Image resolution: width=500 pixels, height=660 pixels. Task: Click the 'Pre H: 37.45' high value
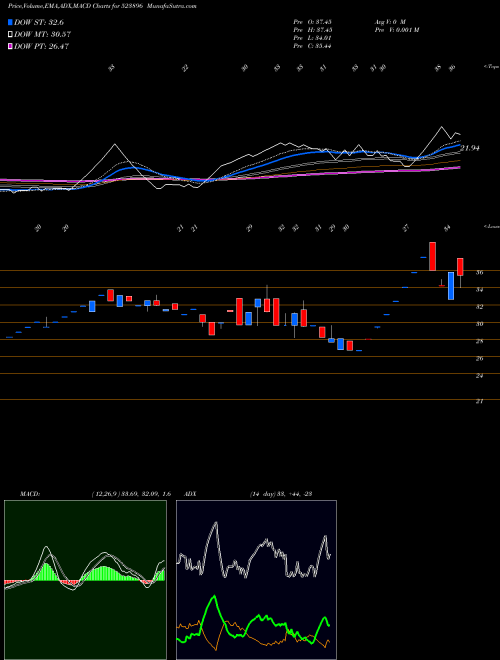click(x=312, y=30)
